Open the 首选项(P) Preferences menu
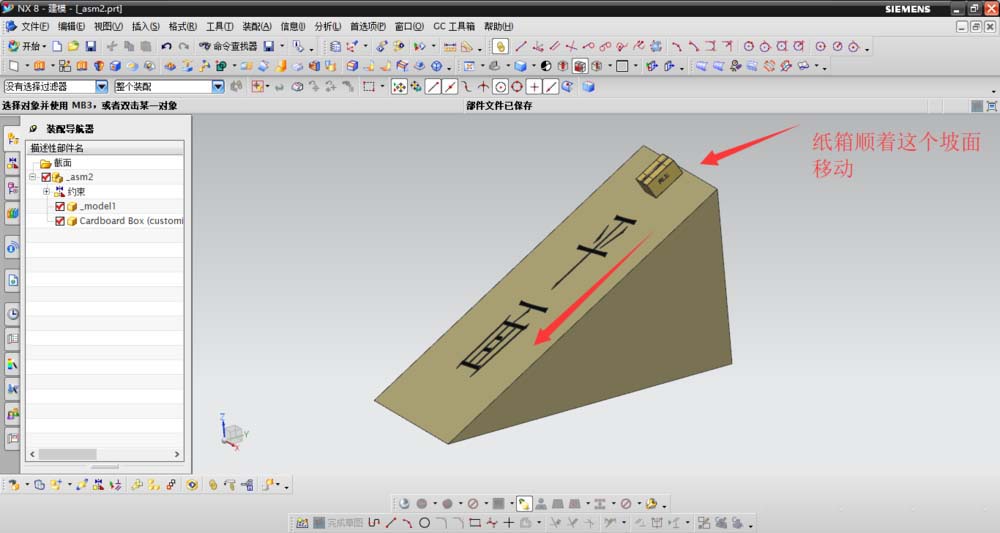Screen dimensions: 1000x533 pyautogui.click(x=368, y=27)
